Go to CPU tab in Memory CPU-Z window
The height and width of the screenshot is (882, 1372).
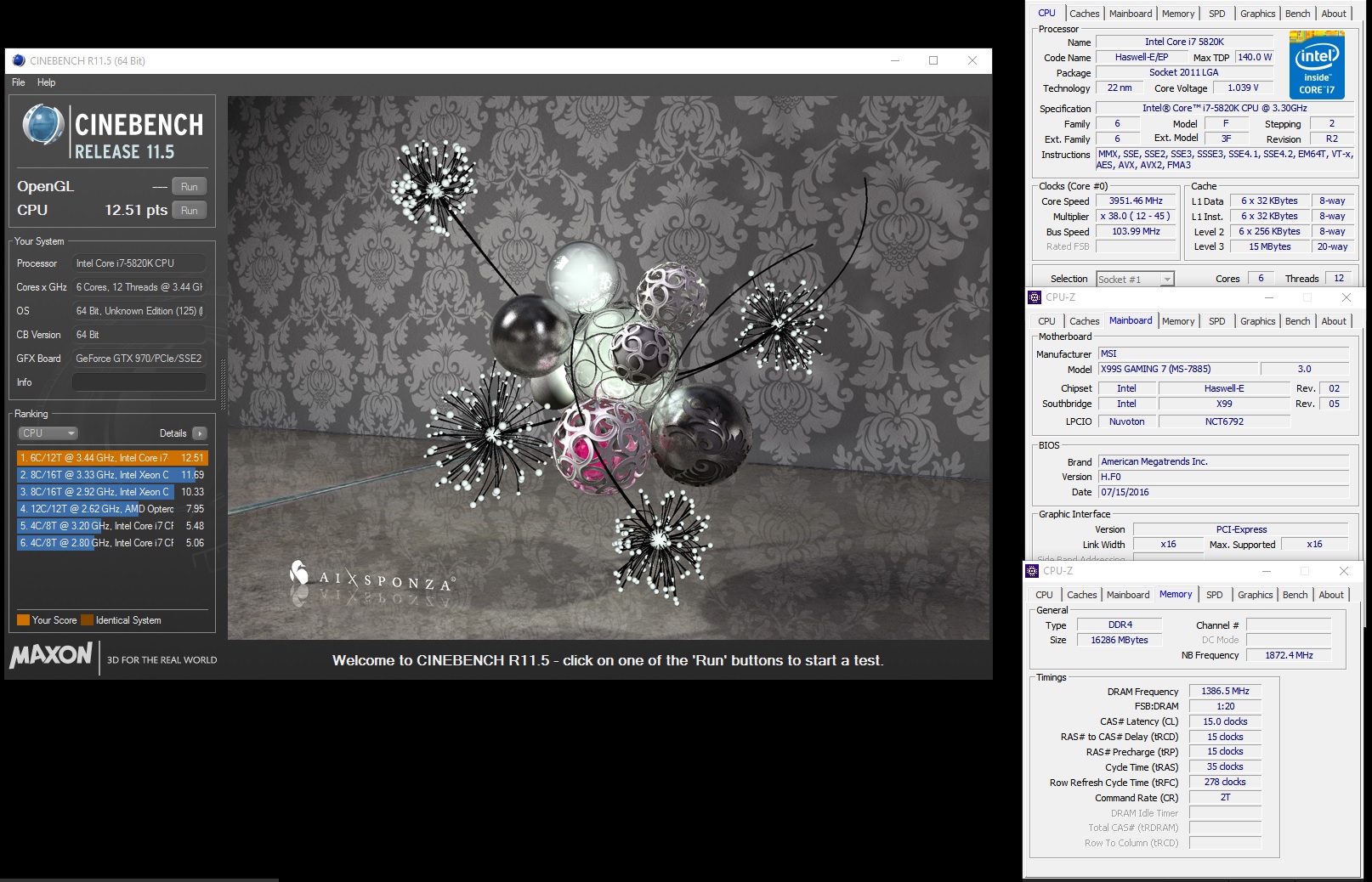coord(1044,595)
